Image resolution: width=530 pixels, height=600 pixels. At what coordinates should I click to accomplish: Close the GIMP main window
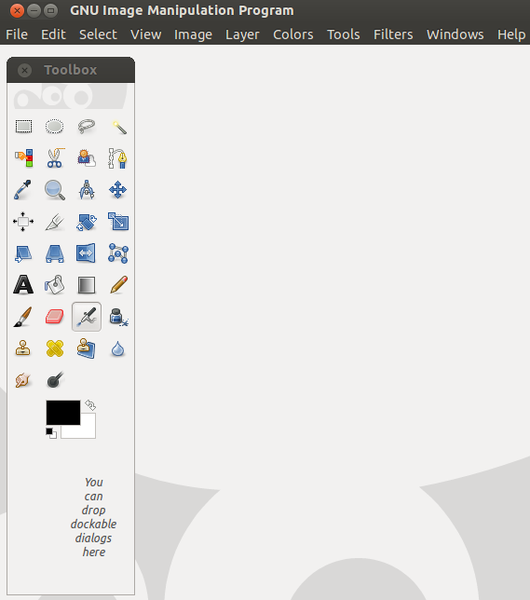coord(17,11)
